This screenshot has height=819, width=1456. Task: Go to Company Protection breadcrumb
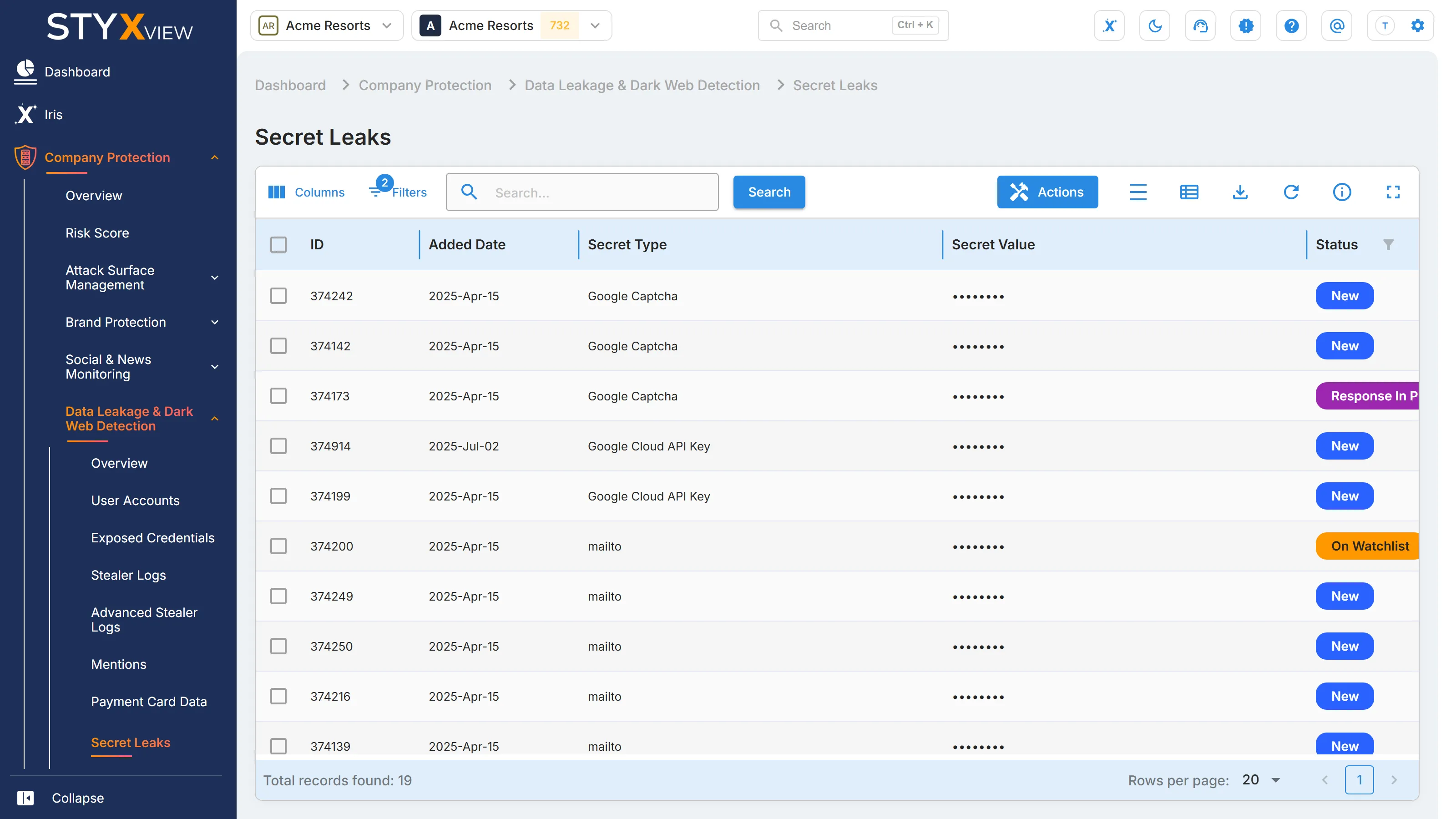click(425, 86)
